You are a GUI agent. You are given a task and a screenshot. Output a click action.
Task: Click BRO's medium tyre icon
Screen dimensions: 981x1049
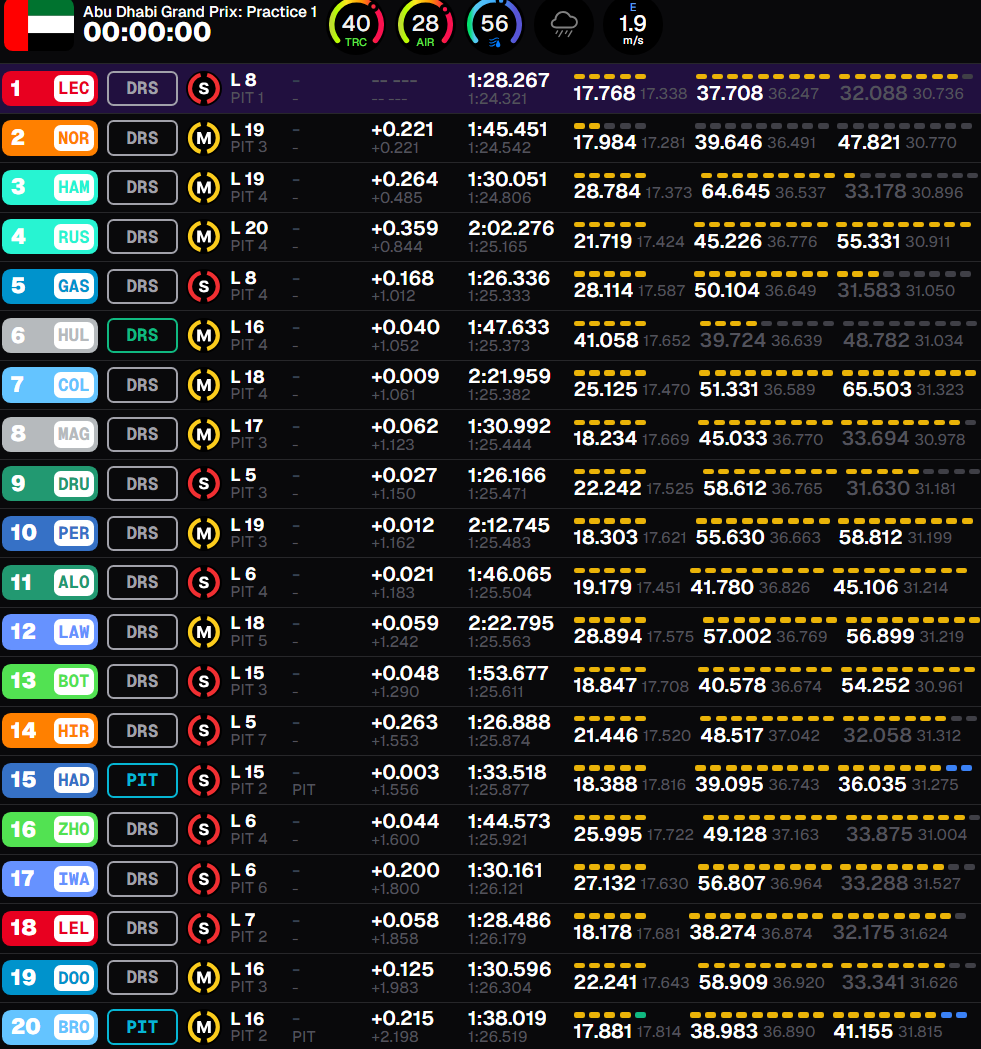204,1027
